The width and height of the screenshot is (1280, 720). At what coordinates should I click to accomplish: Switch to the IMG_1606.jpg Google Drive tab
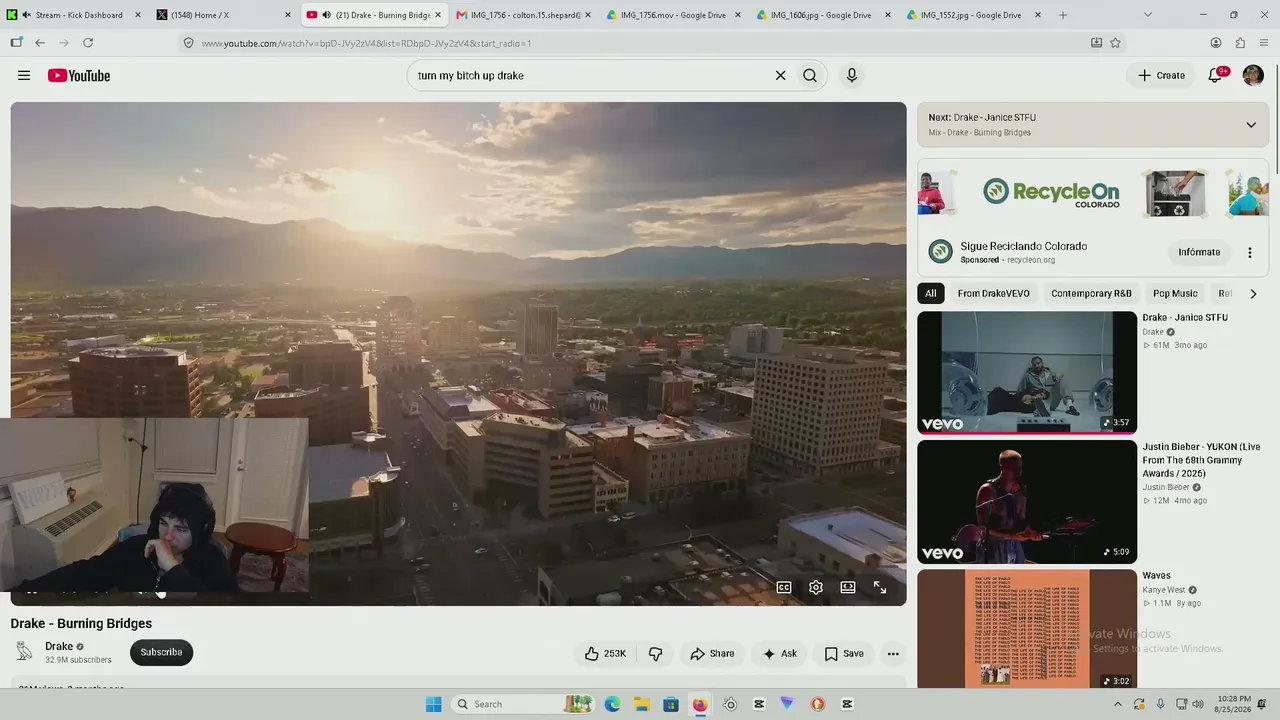(824, 15)
